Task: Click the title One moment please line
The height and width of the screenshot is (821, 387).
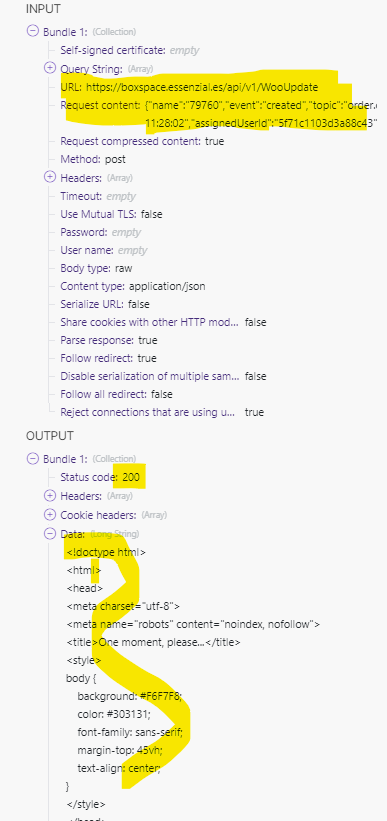Action: click(153, 642)
